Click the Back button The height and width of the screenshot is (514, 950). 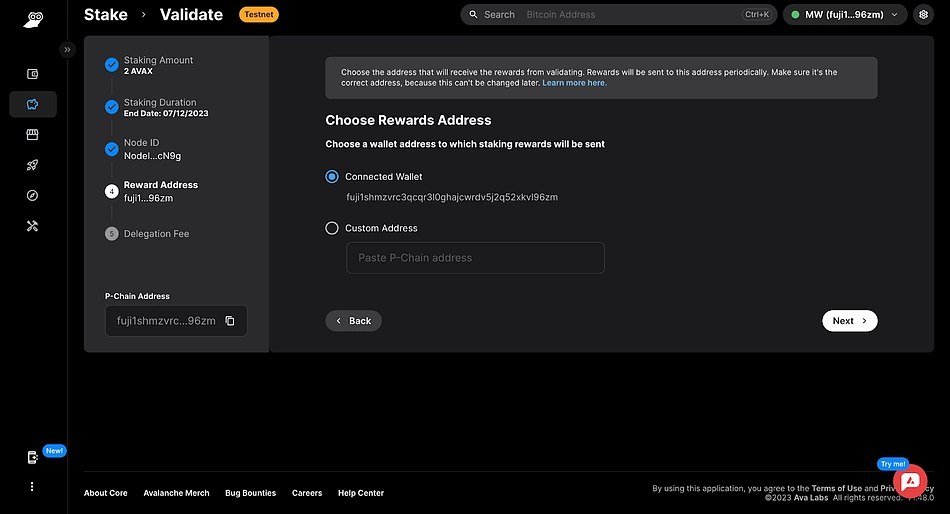(x=353, y=321)
